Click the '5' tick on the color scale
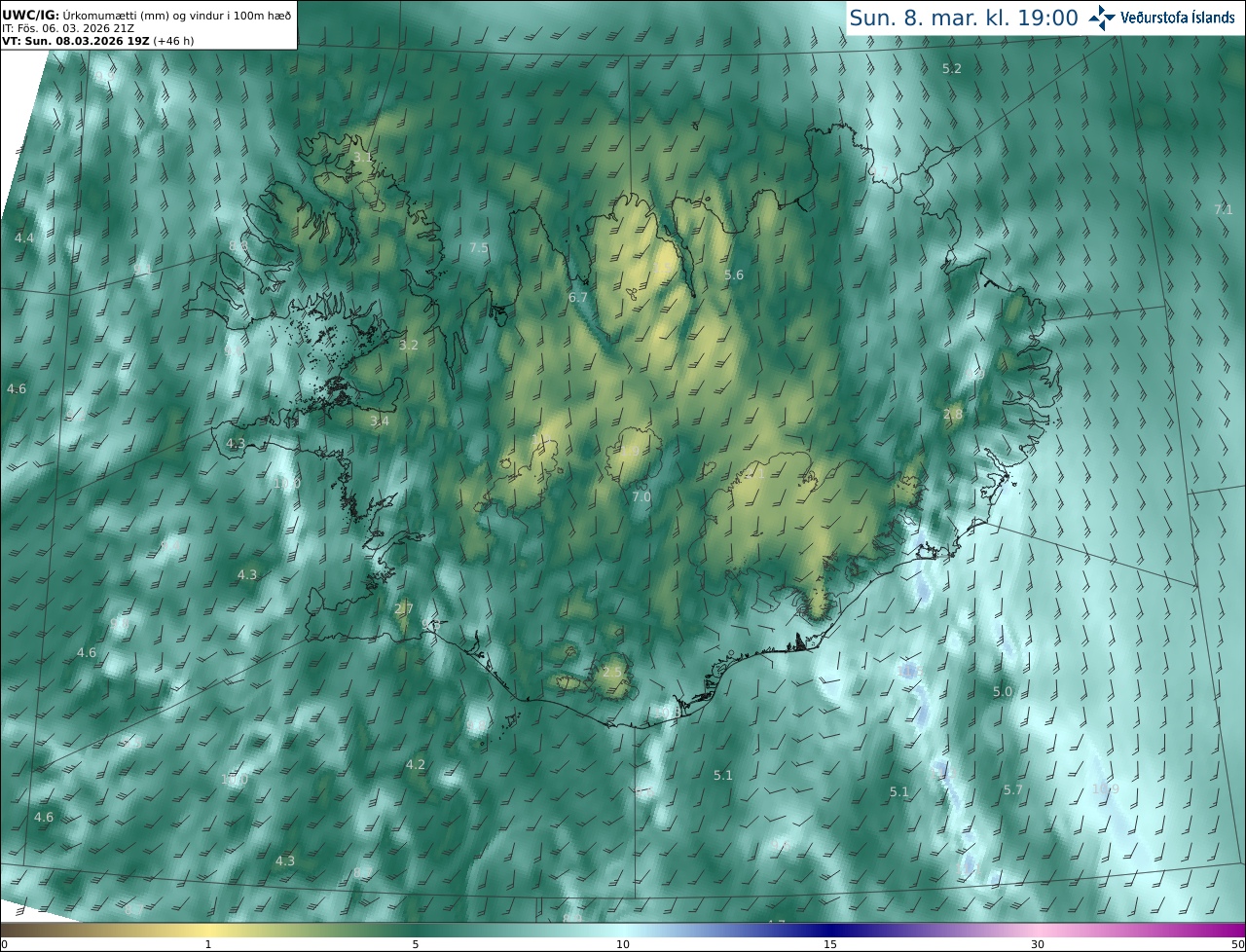1246x952 pixels. click(416, 944)
